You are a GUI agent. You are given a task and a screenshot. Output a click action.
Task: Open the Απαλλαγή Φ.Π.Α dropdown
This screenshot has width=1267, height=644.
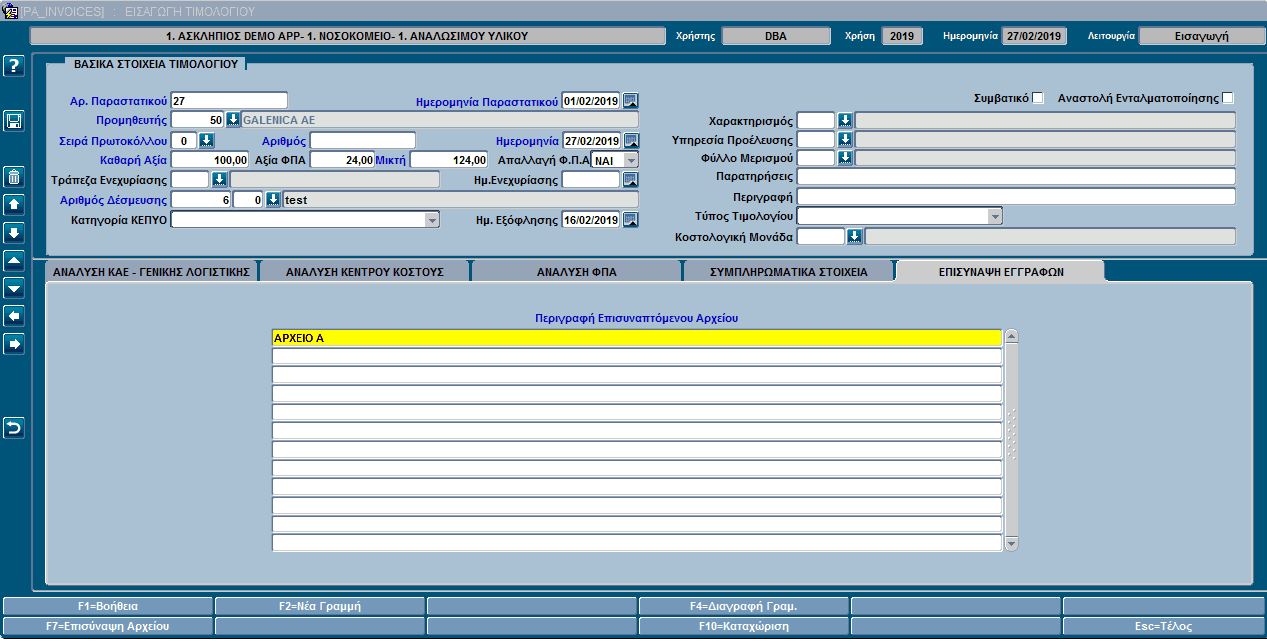pyautogui.click(x=630, y=160)
